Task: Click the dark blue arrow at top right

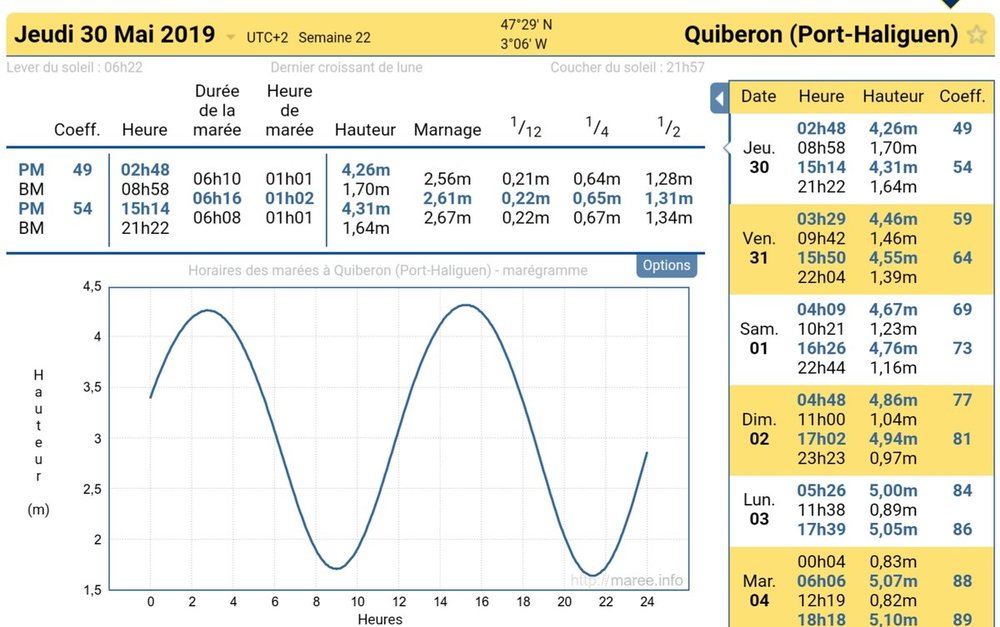Action: pos(950,4)
